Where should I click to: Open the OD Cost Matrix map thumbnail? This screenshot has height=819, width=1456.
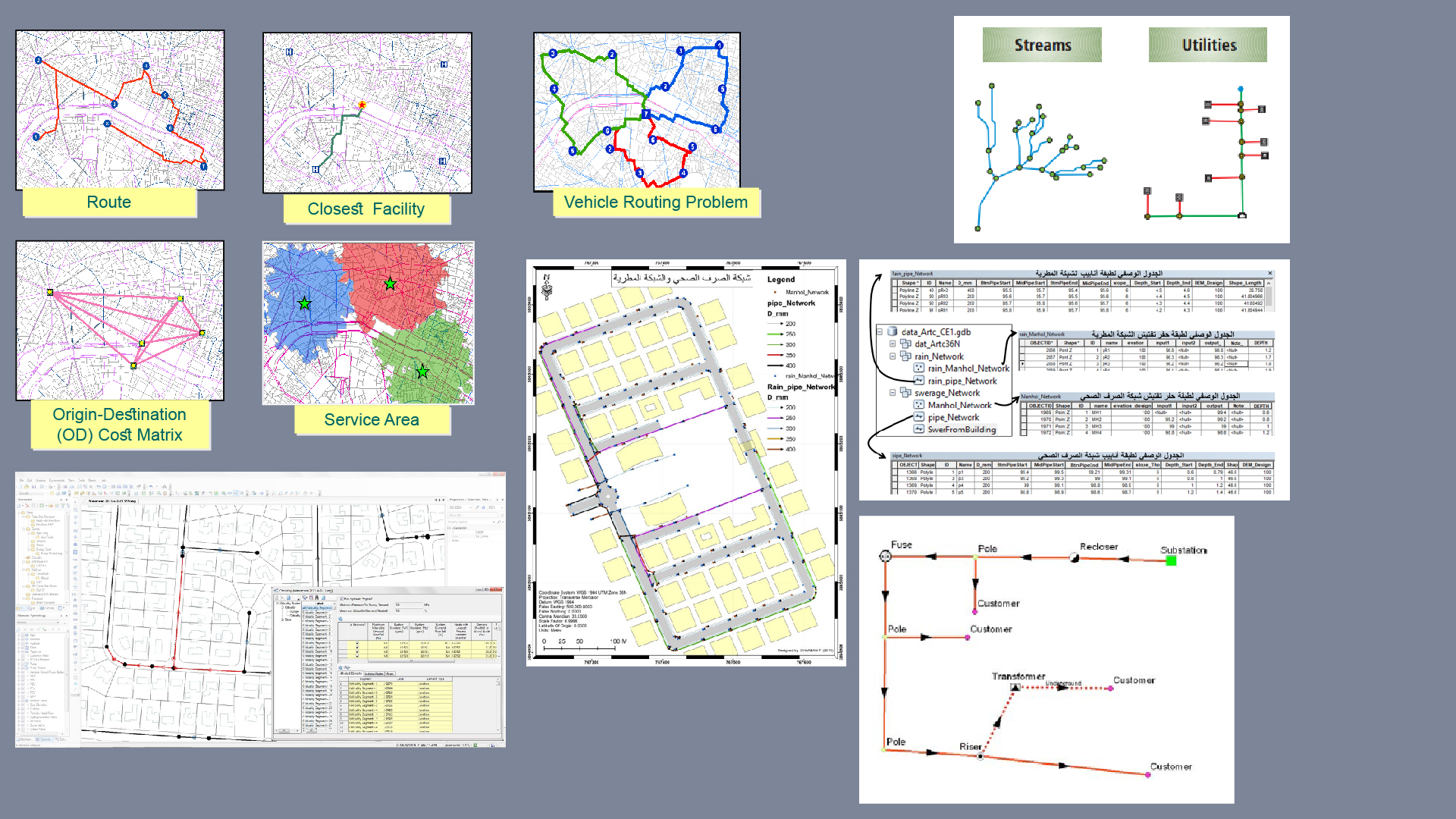click(120, 321)
